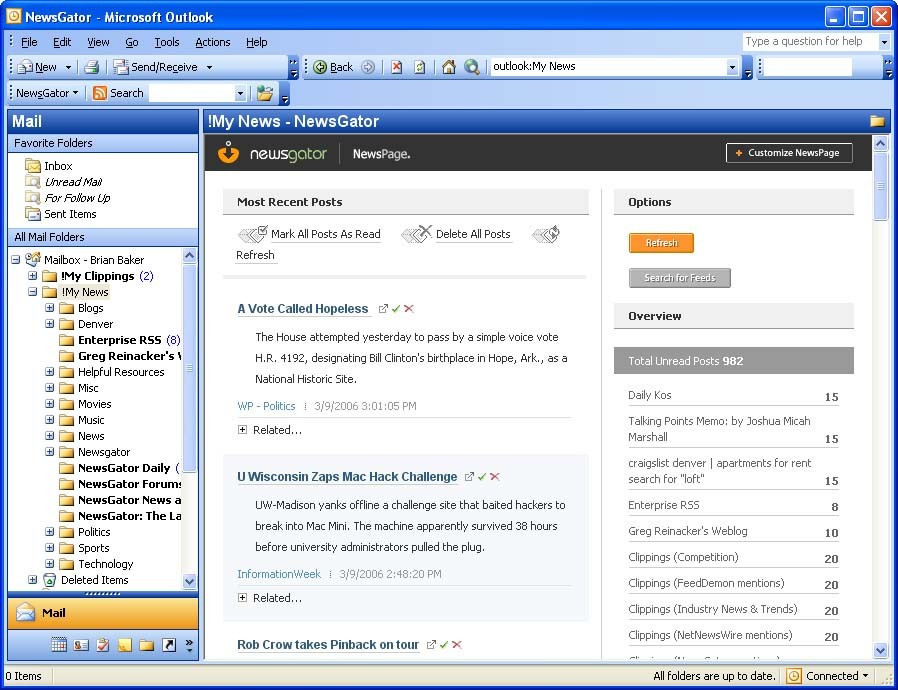Image resolution: width=898 pixels, height=690 pixels.
Task: Go to the Home page icon
Action: click(x=448, y=67)
